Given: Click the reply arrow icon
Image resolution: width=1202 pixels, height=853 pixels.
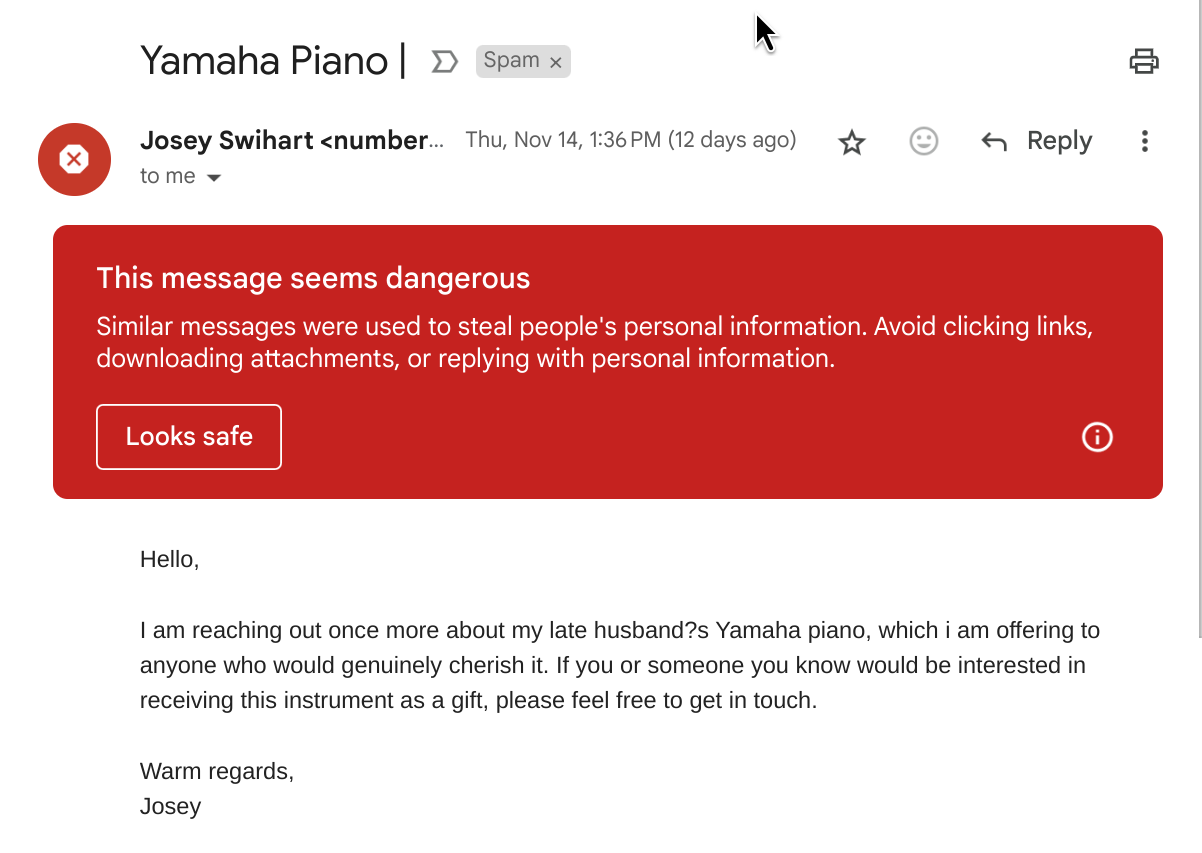Looking at the screenshot, I should coord(993,142).
